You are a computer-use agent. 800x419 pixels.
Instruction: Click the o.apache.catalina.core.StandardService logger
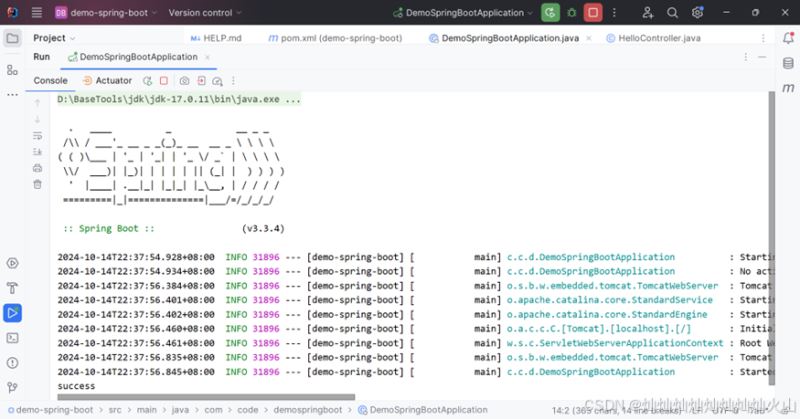tap(610, 300)
